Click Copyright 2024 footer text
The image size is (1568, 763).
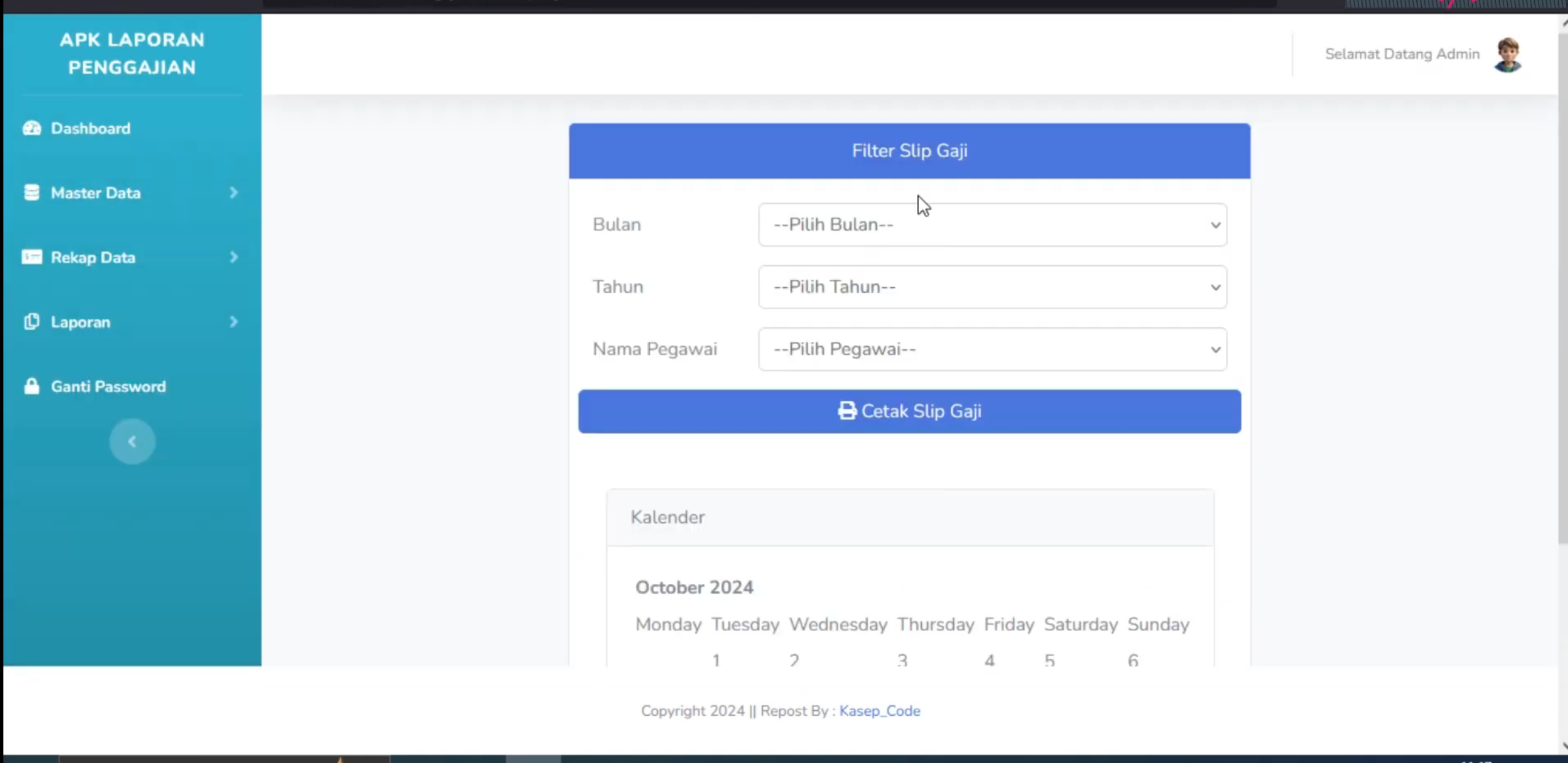[x=693, y=711]
